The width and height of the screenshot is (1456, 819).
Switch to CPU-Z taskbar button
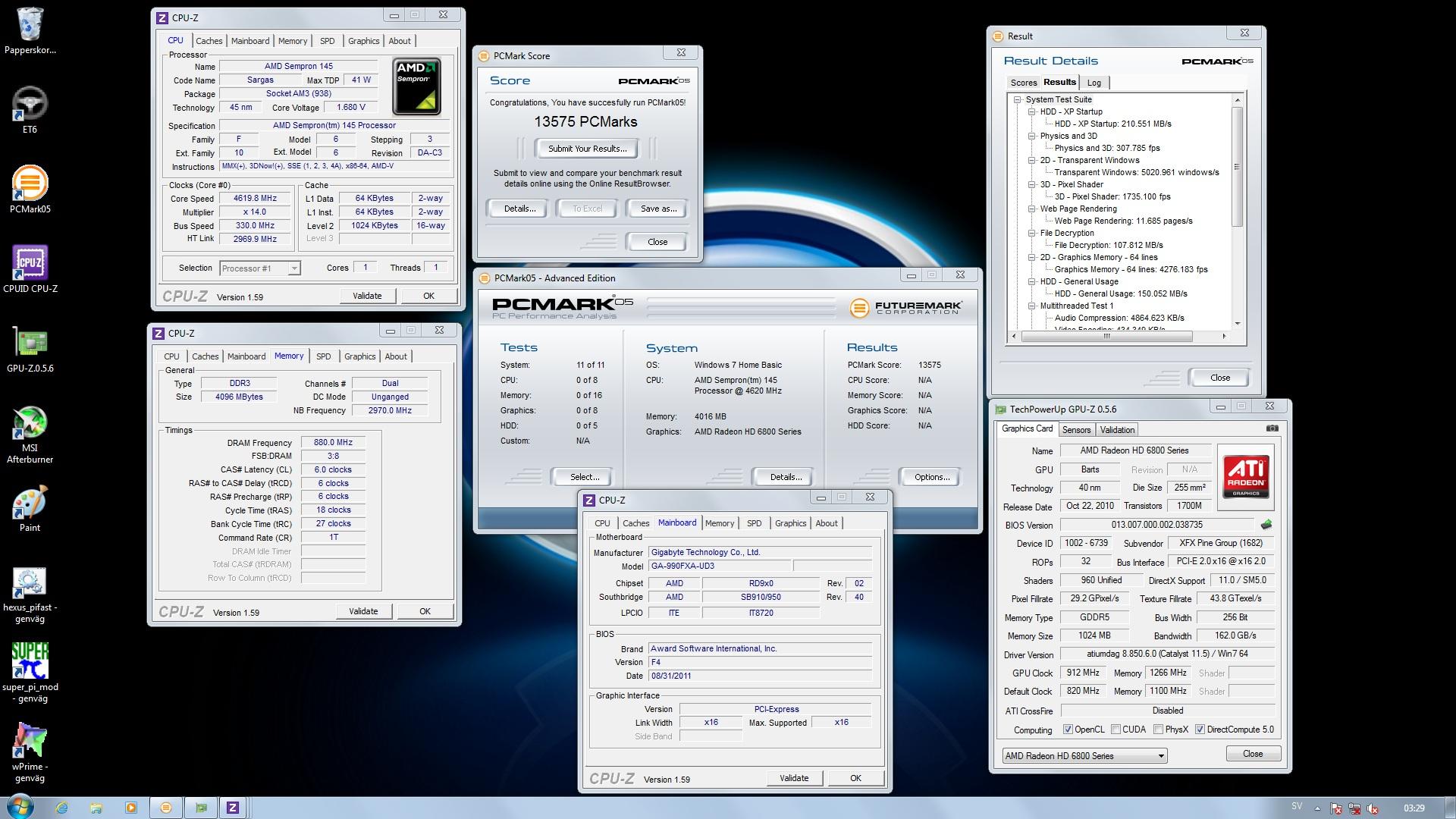point(233,808)
